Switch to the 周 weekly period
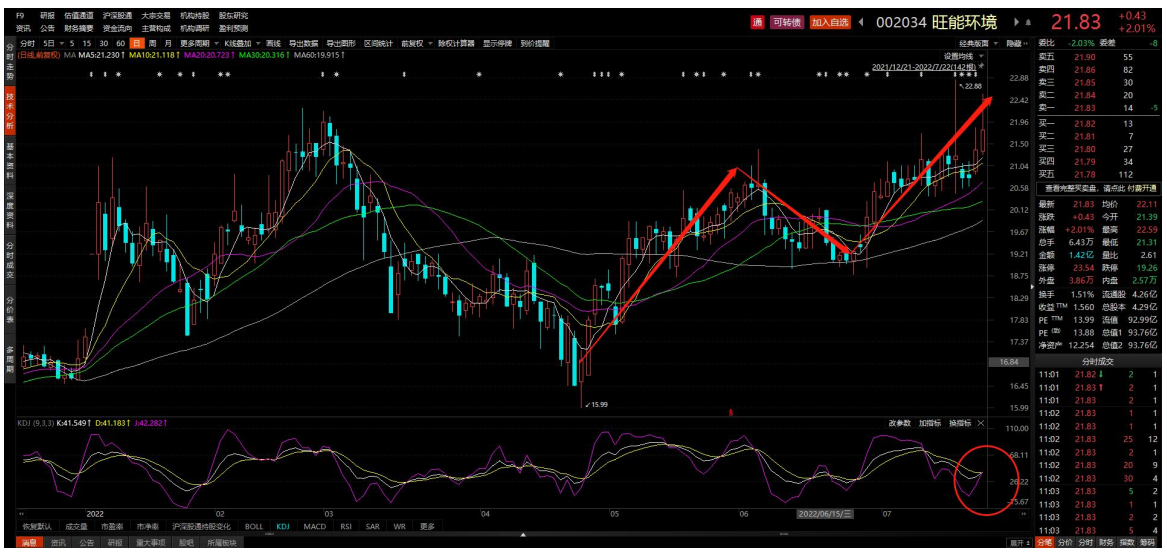 click(152, 44)
